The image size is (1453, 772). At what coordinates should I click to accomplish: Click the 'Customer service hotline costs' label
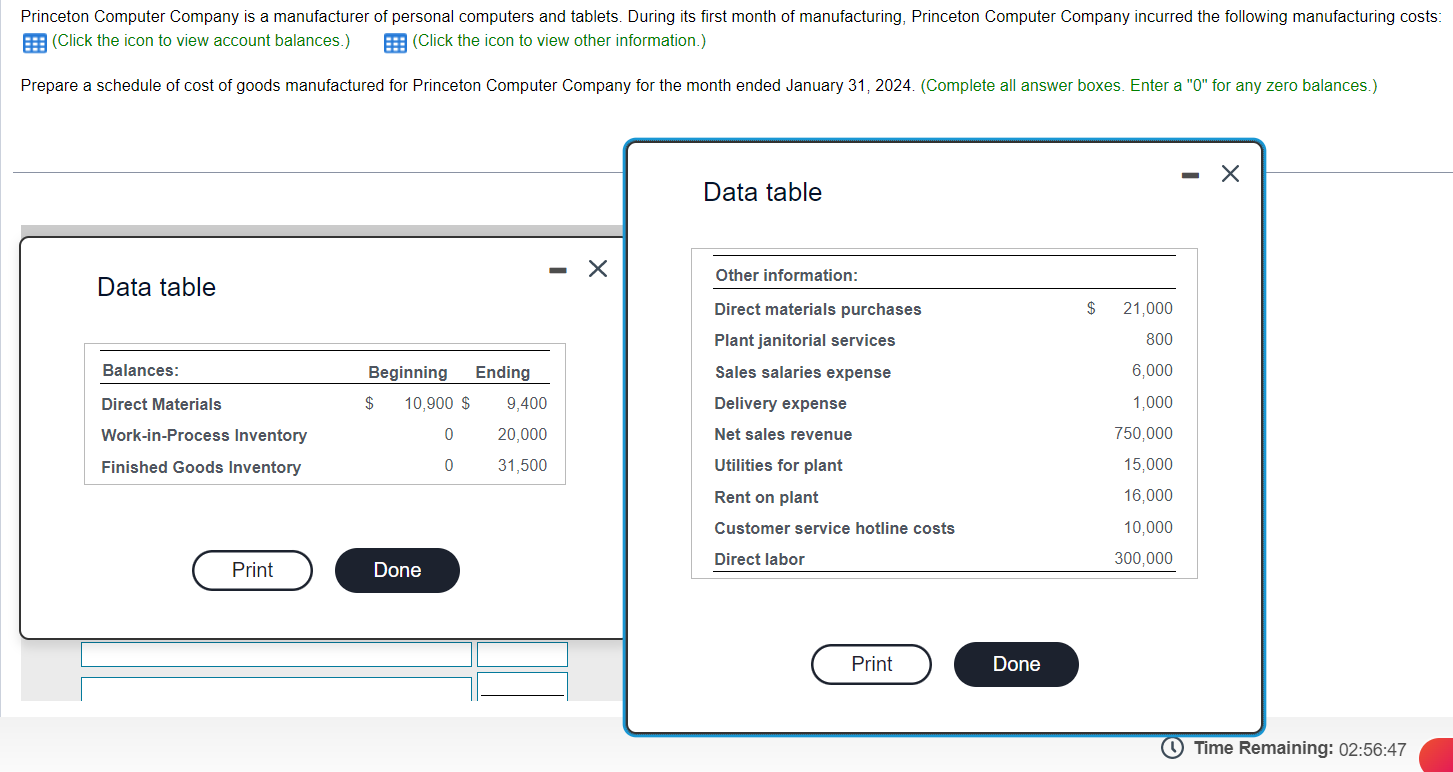click(834, 529)
